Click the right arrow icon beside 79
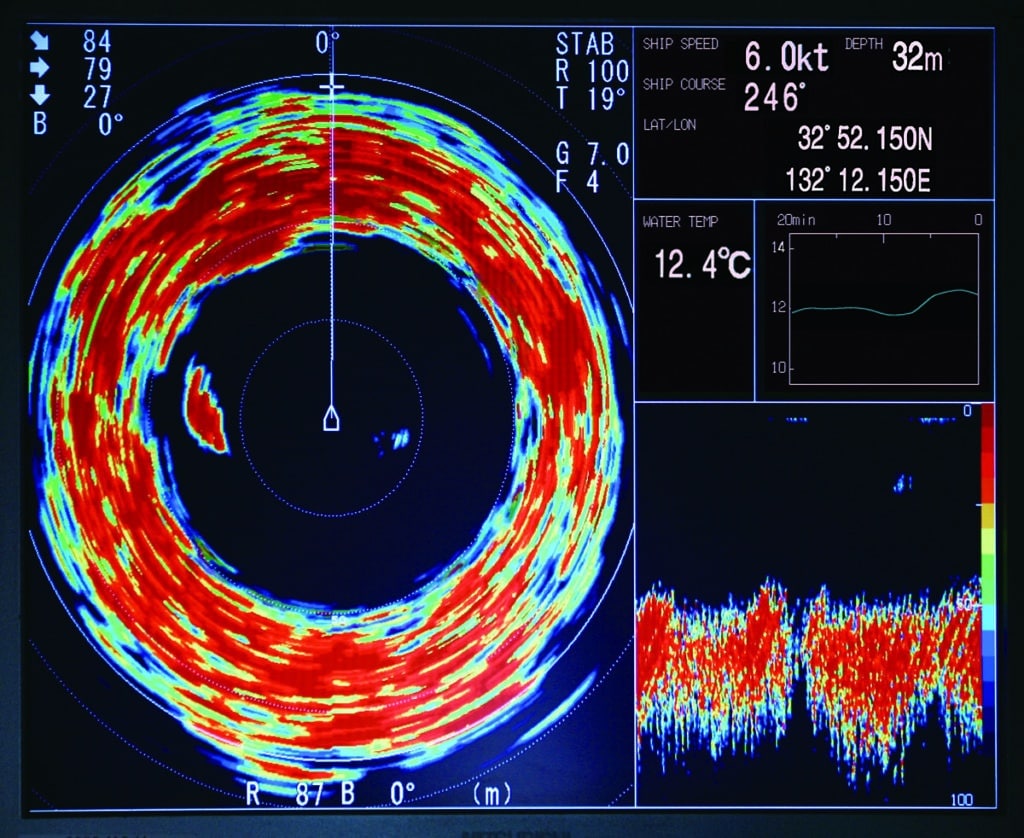Viewport: 1024px width, 838px height. coord(41,70)
